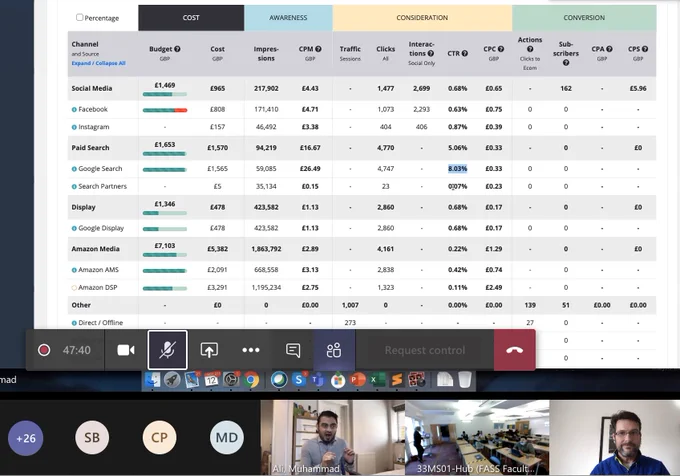This screenshot has width=680, height=476.
Task: Open Sublime Text from the dock
Action: (x=396, y=380)
